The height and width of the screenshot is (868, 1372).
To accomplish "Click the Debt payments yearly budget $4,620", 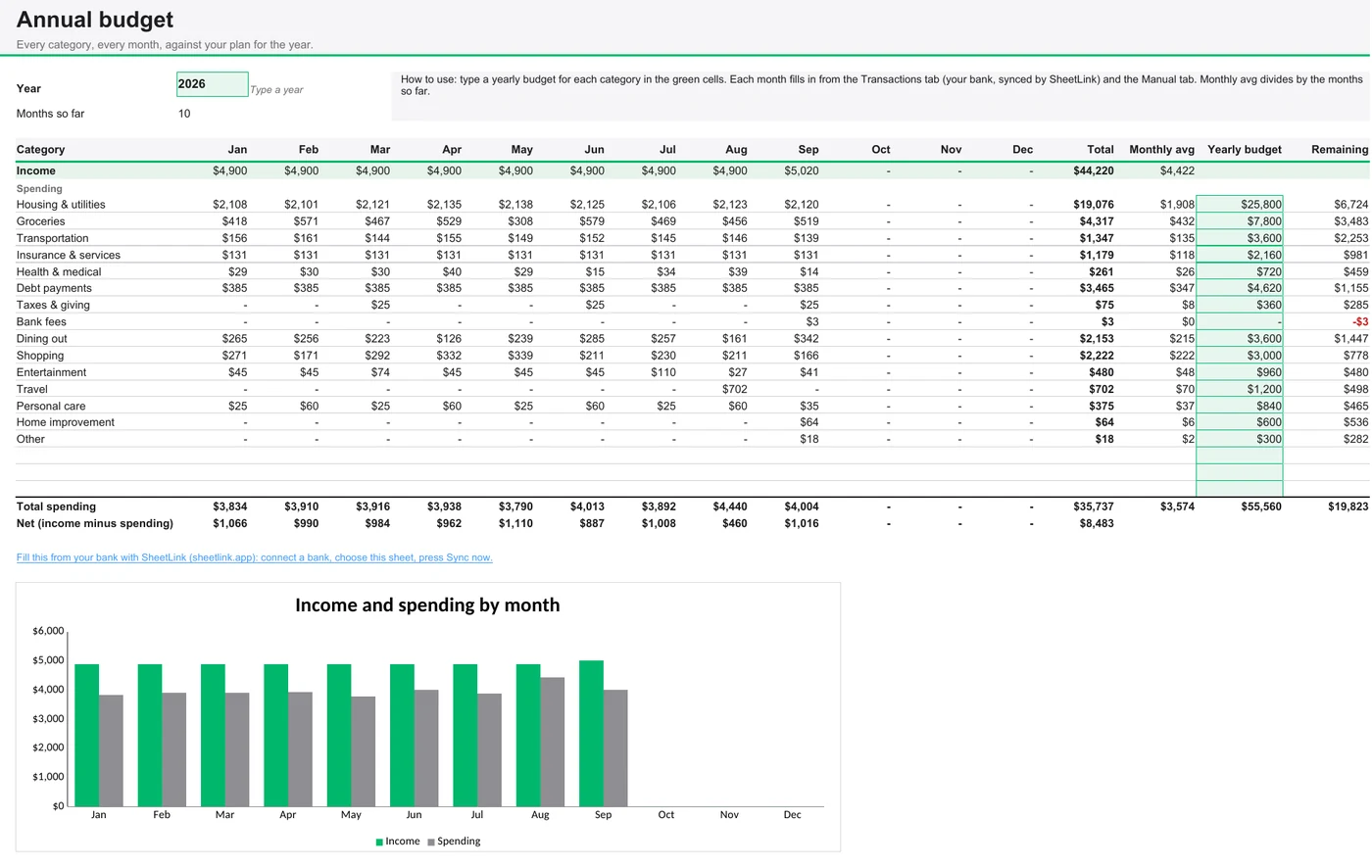I will [x=1240, y=288].
